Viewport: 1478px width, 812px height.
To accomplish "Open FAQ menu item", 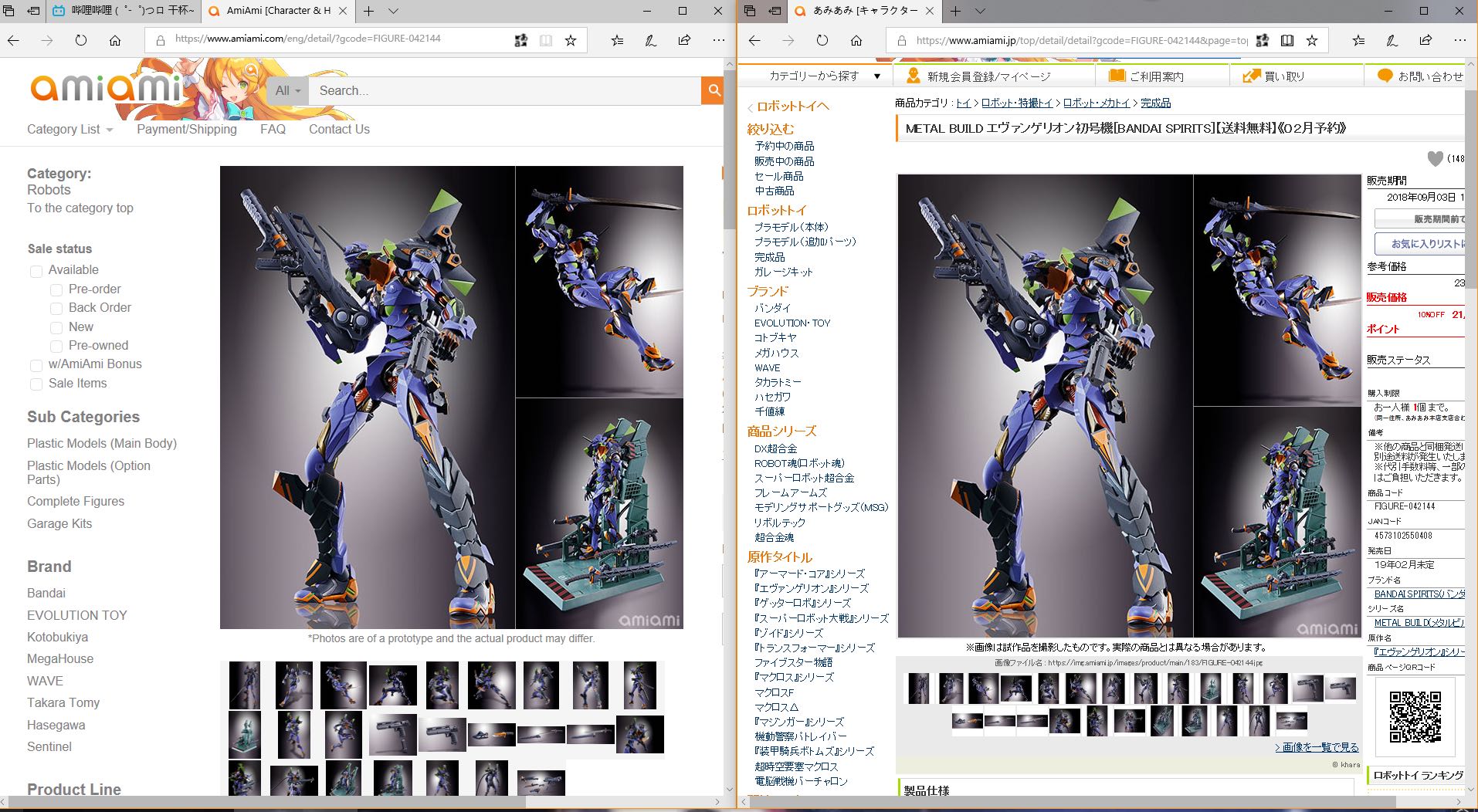I will pos(273,129).
